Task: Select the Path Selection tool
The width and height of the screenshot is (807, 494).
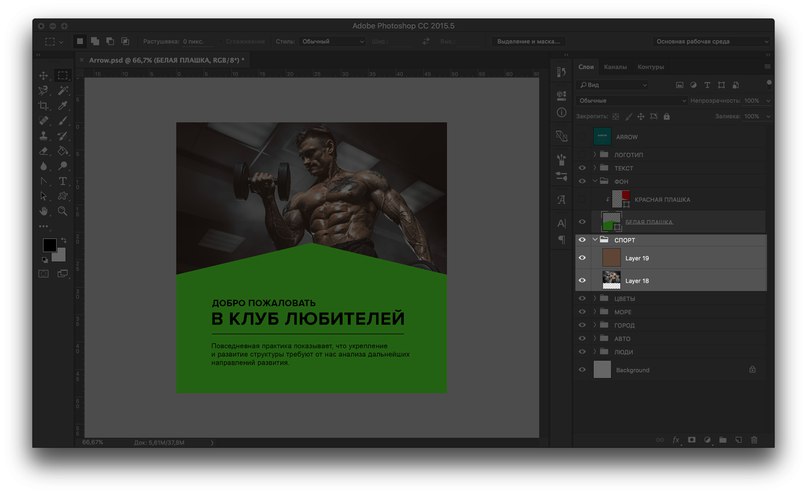Action: pyautogui.click(x=44, y=196)
